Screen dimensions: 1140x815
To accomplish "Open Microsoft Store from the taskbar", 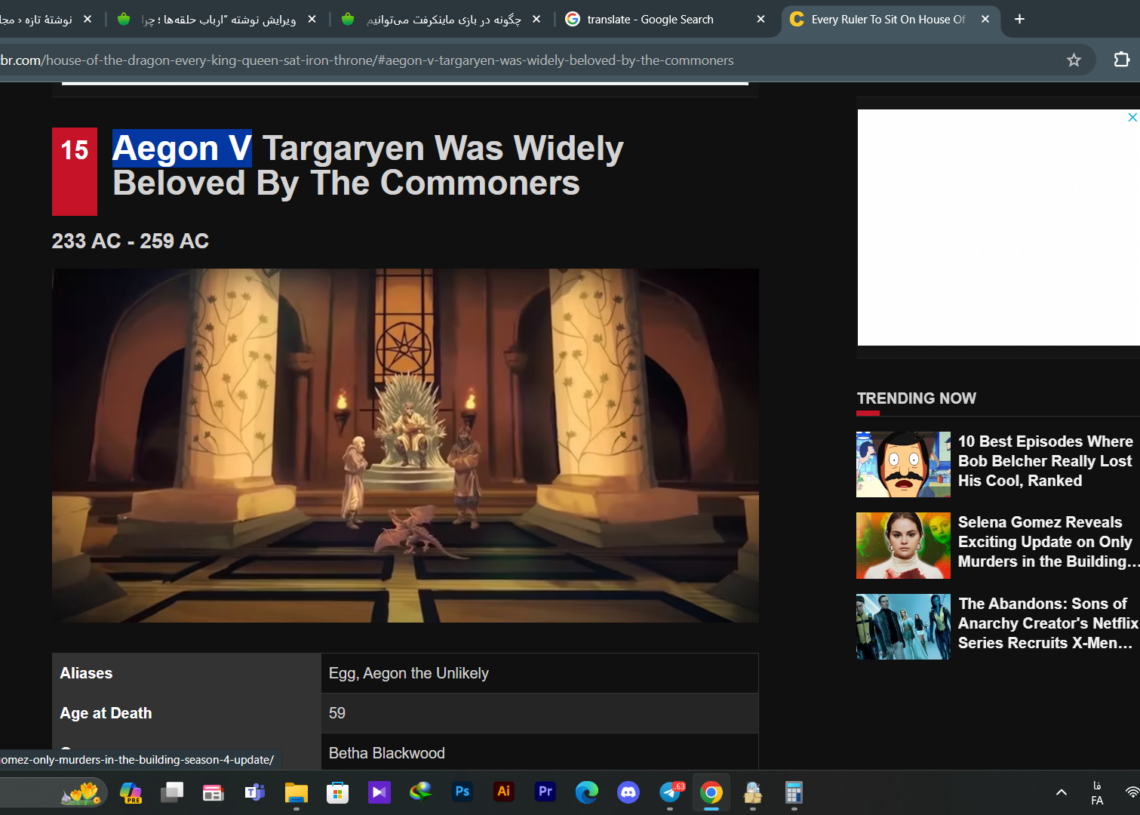I will tap(337, 792).
